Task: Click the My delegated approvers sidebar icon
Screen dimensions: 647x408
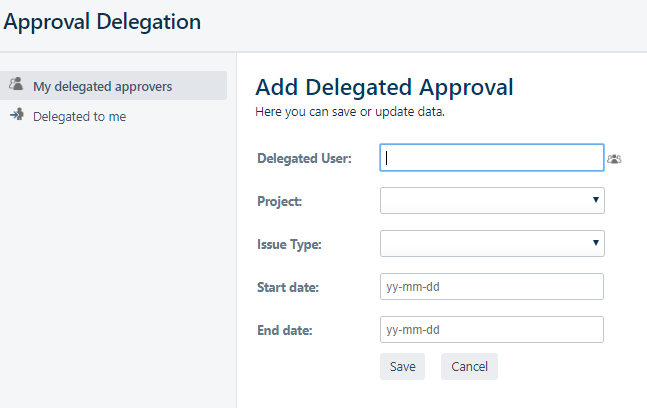Action: [x=16, y=85]
